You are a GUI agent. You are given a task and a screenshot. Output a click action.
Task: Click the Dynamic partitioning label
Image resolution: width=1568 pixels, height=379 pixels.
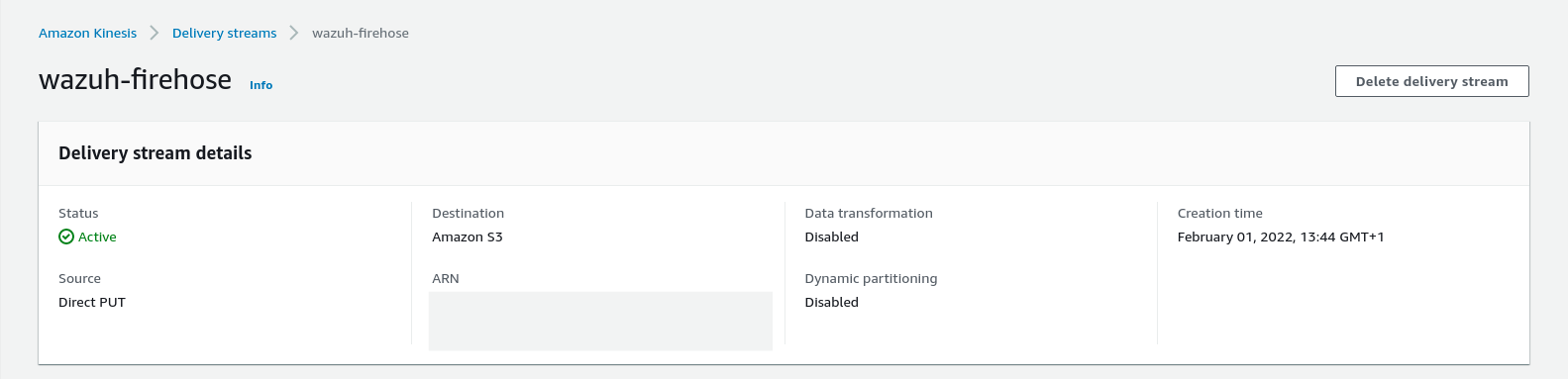871,278
